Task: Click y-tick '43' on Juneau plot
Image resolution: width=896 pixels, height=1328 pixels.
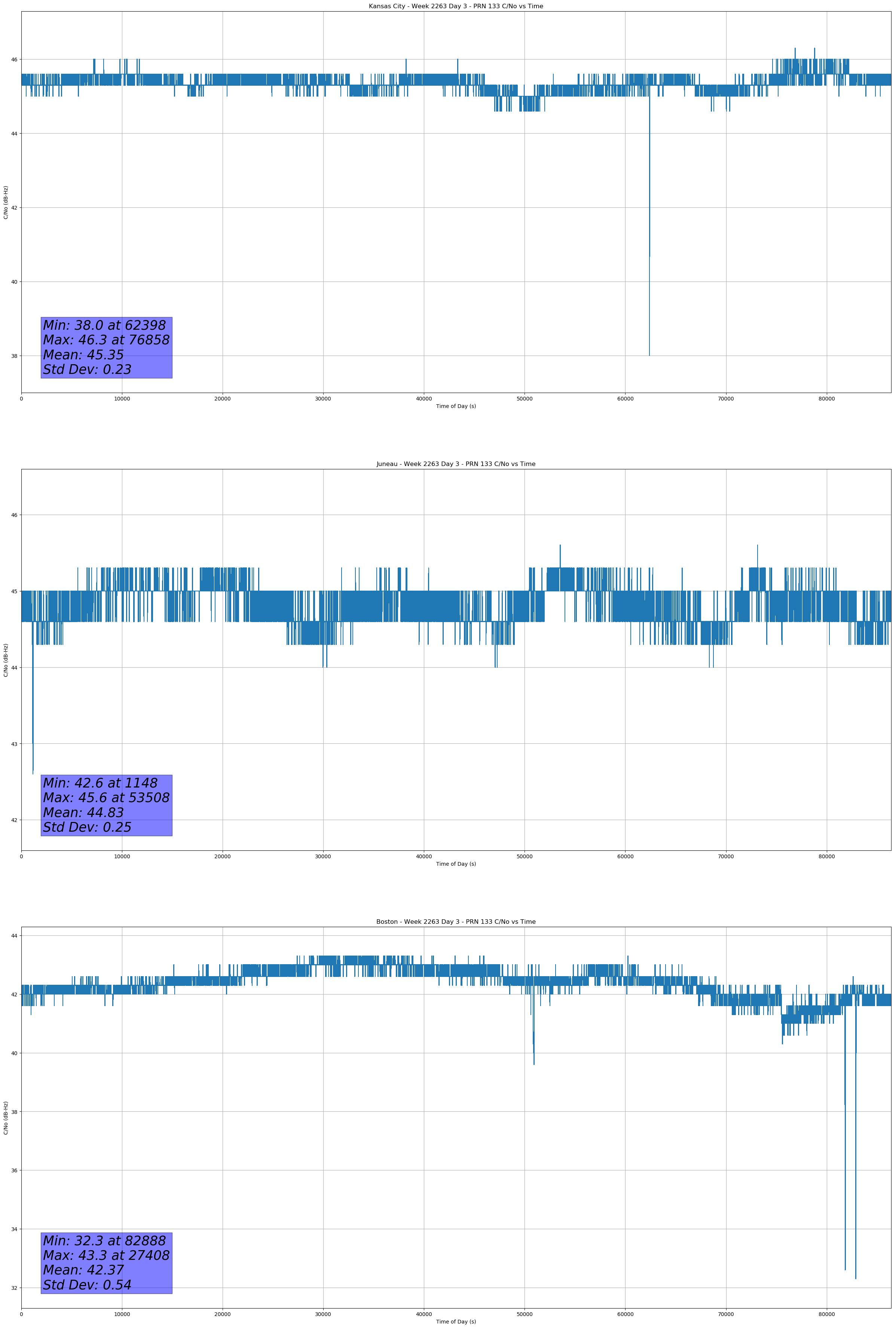Action: (14, 743)
